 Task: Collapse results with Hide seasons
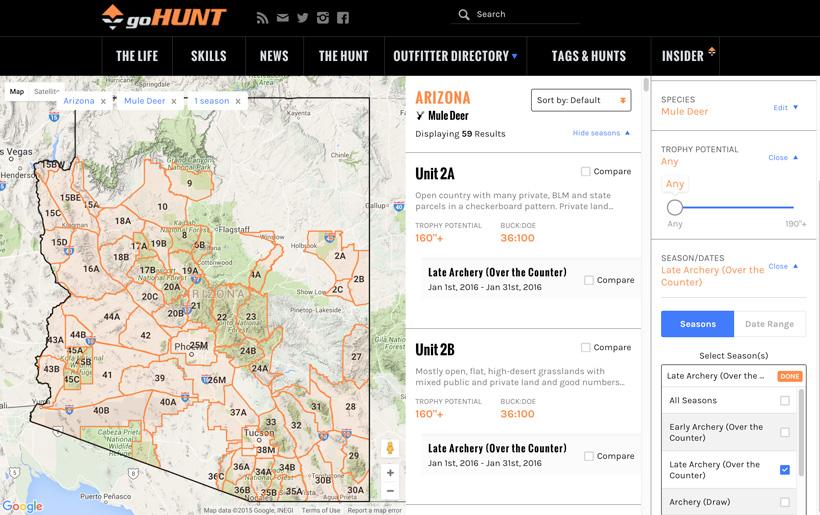[x=601, y=133]
